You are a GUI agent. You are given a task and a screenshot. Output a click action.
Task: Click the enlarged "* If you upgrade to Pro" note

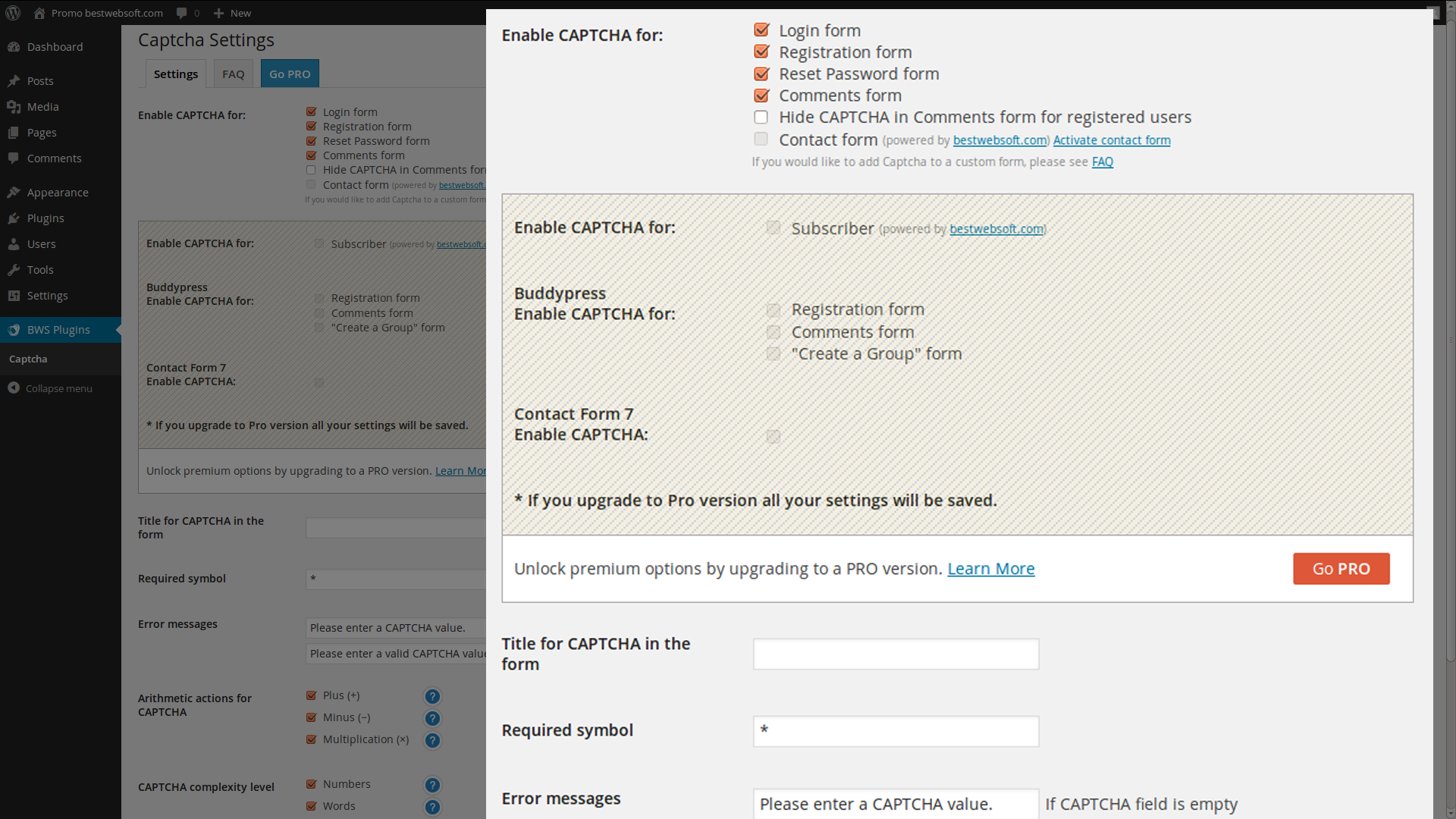coord(755,500)
